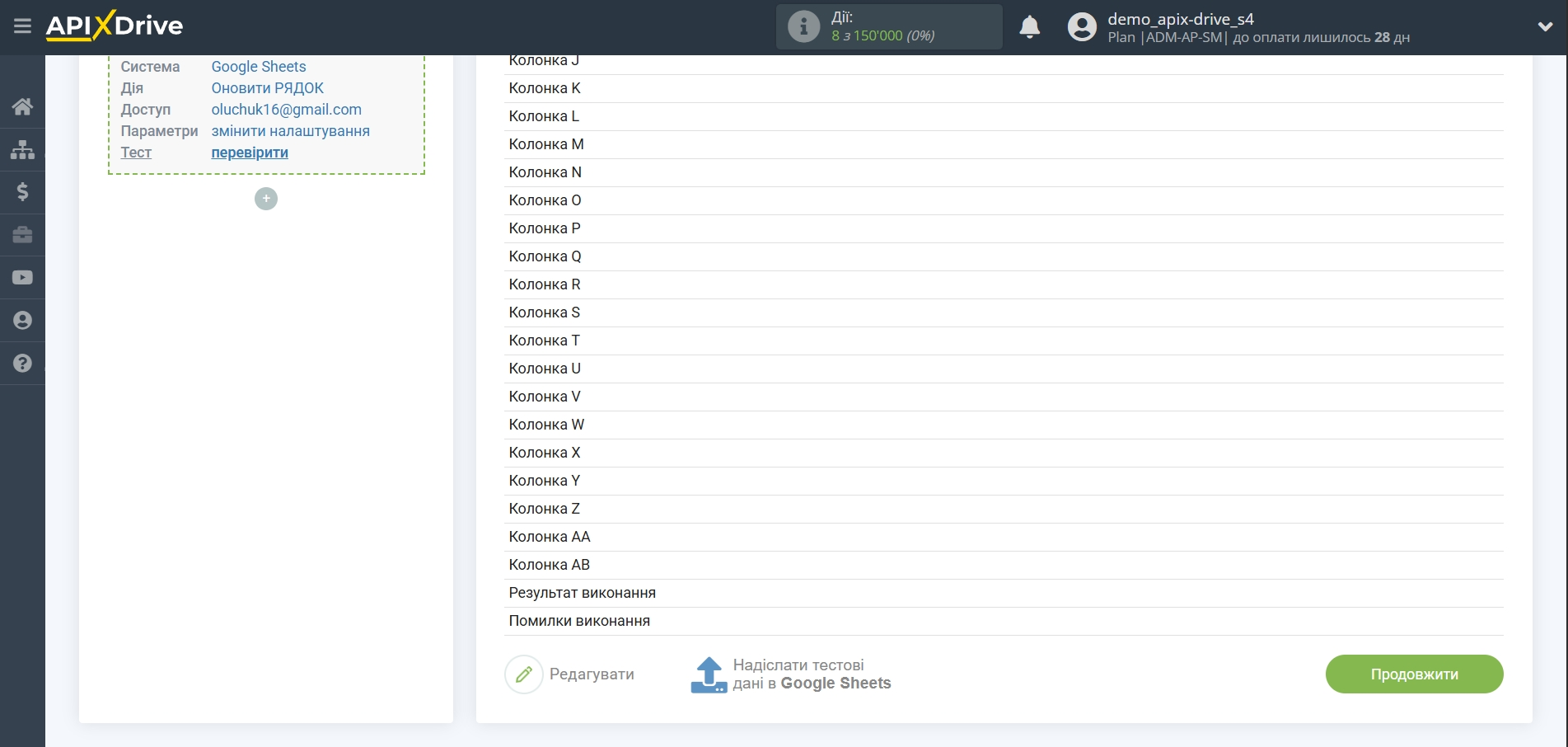Open the hamburger menu

22,26
